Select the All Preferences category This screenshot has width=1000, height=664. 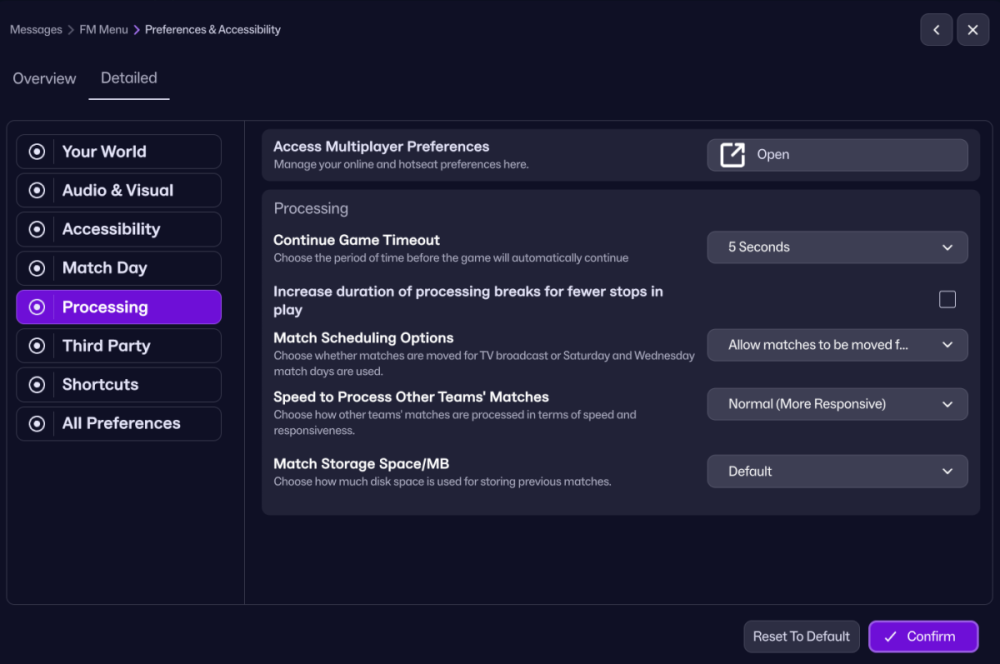[x=119, y=424]
